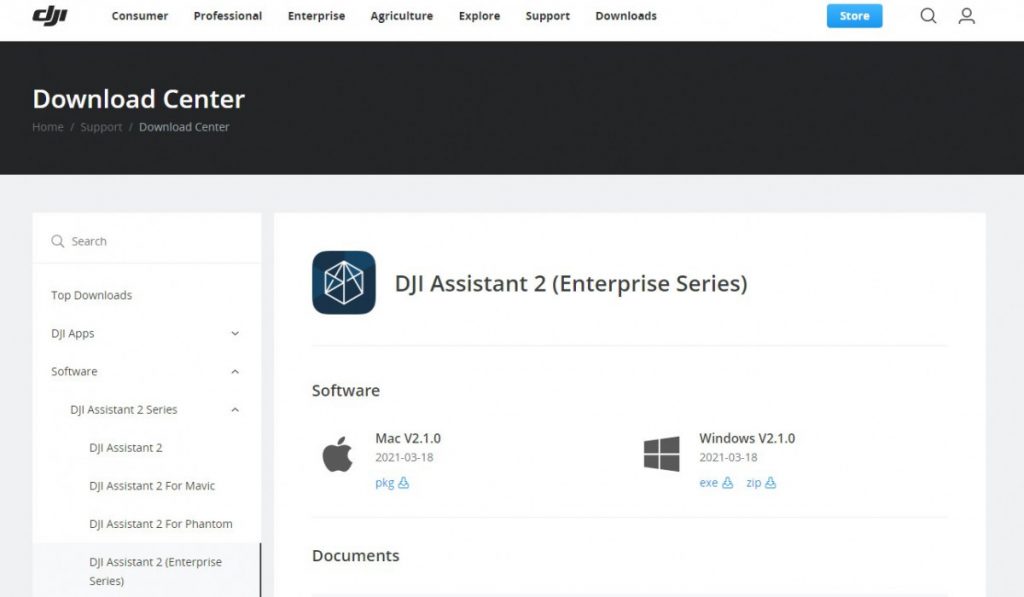Click the download icon next to zip

point(771,483)
